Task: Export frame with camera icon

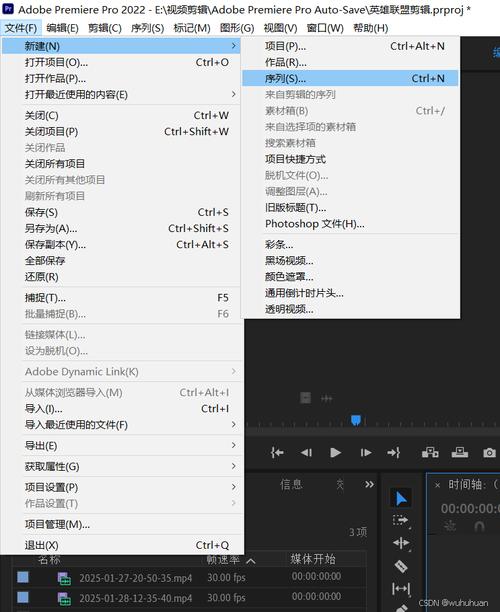Action: tap(489, 453)
